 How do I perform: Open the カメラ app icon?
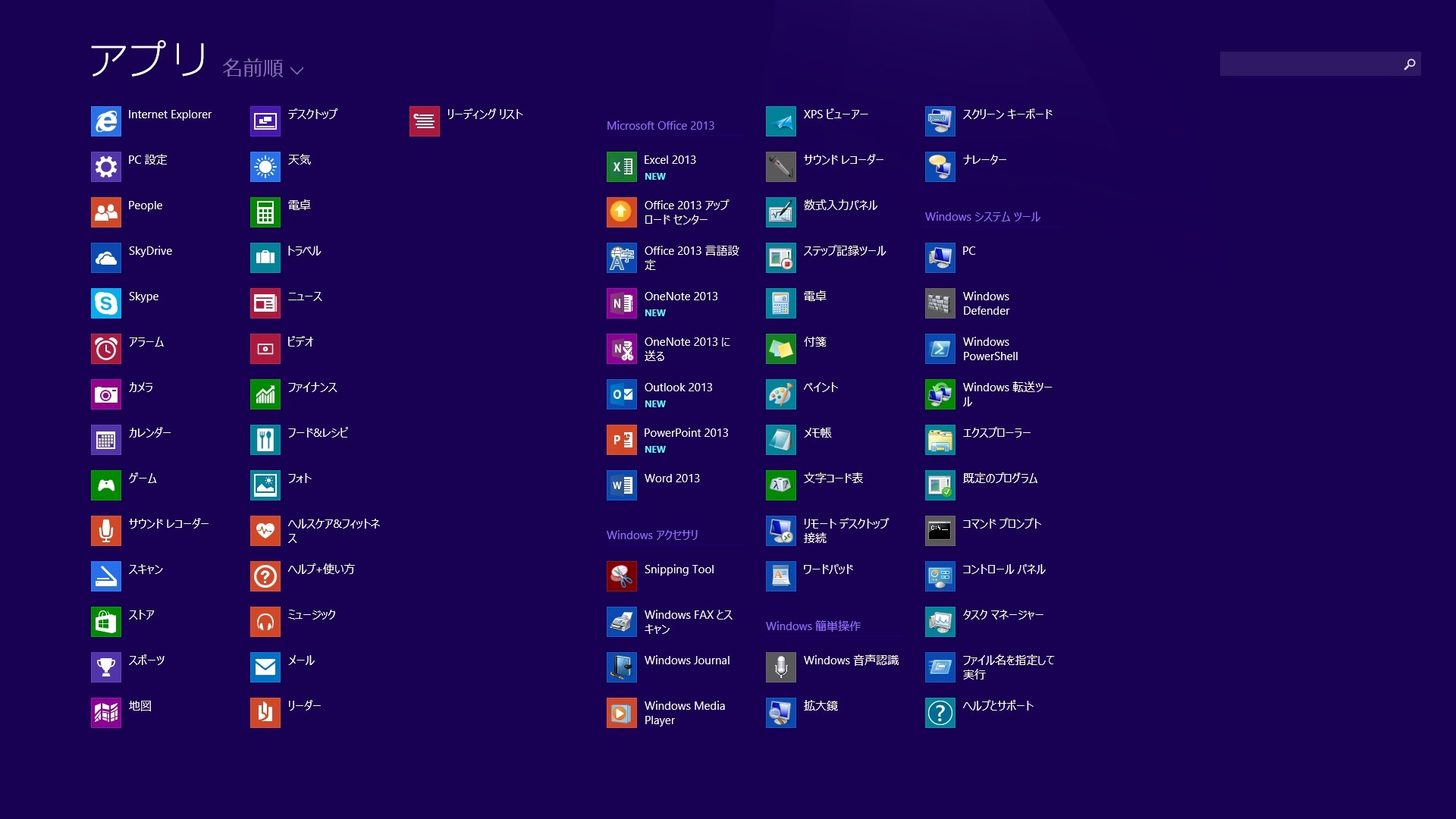(x=106, y=394)
